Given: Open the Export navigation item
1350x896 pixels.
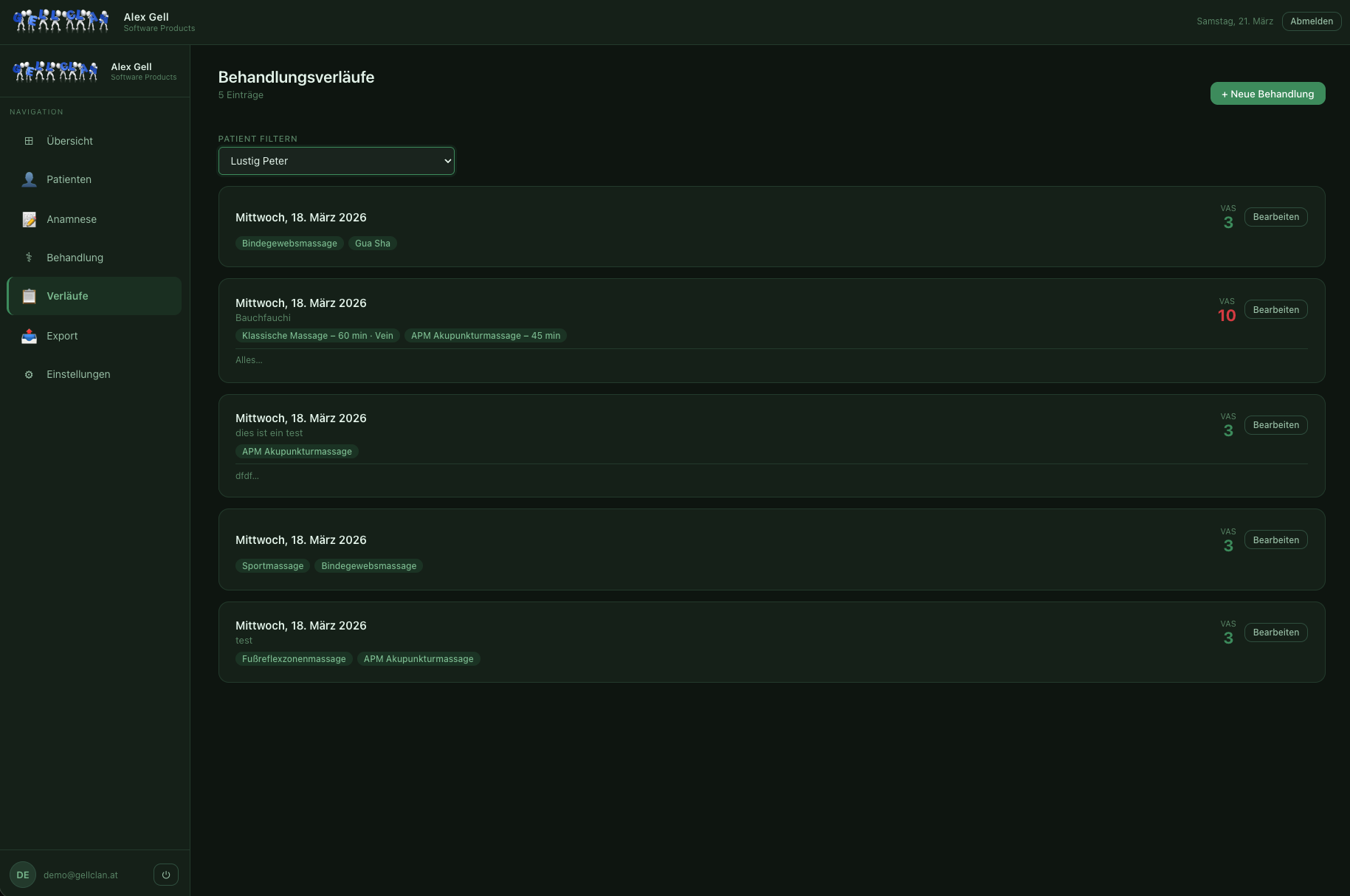Looking at the screenshot, I should point(94,336).
